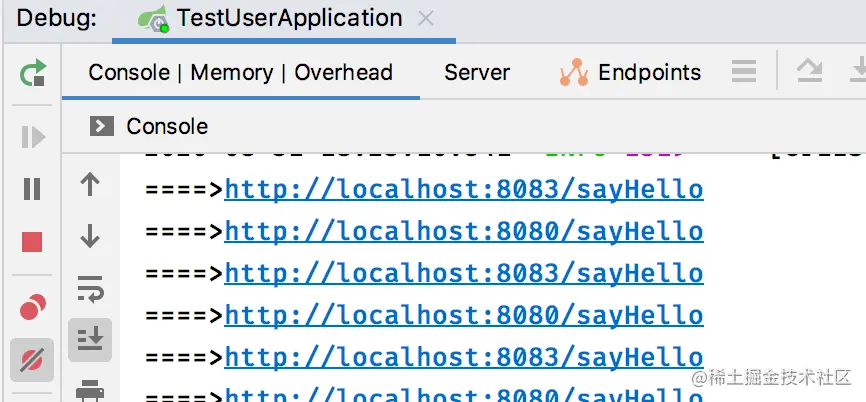Switch to Console | Memory | Overhead tab
866x402 pixels.
(240, 72)
